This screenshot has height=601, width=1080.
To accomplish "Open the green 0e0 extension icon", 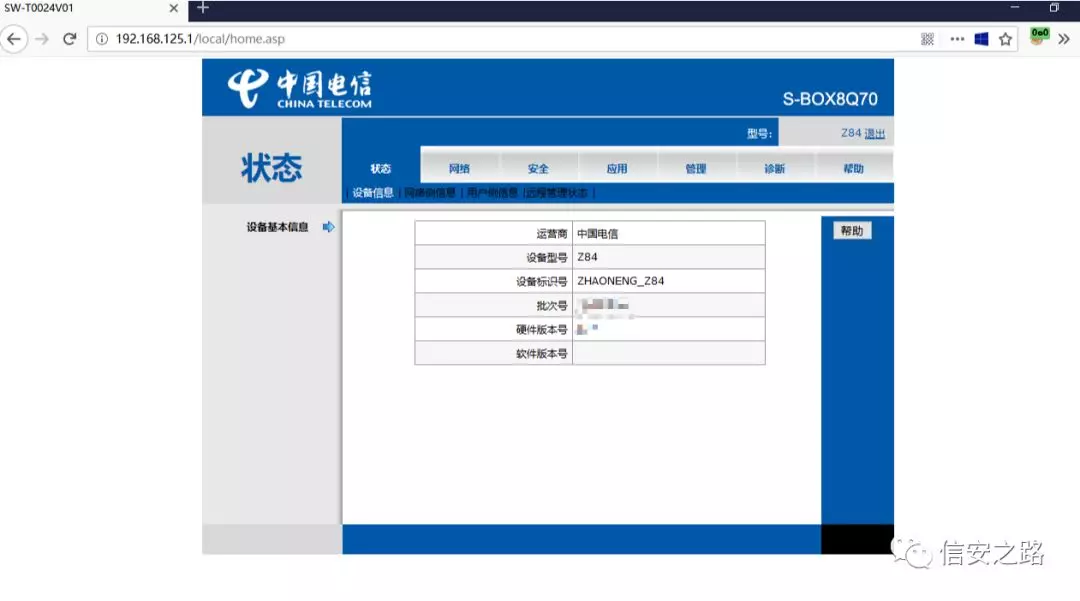I will tap(1039, 36).
